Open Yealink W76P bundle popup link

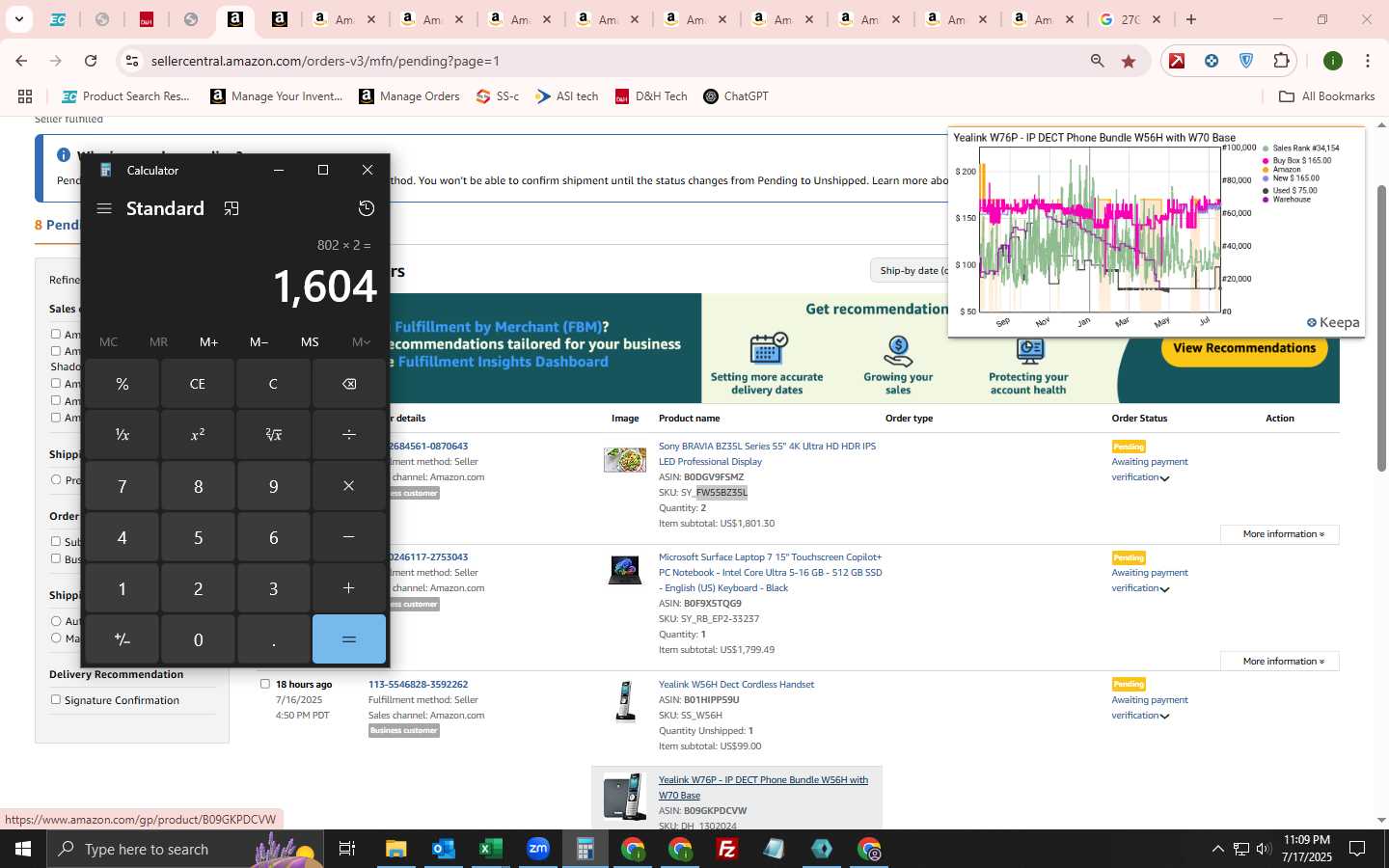tap(763, 787)
